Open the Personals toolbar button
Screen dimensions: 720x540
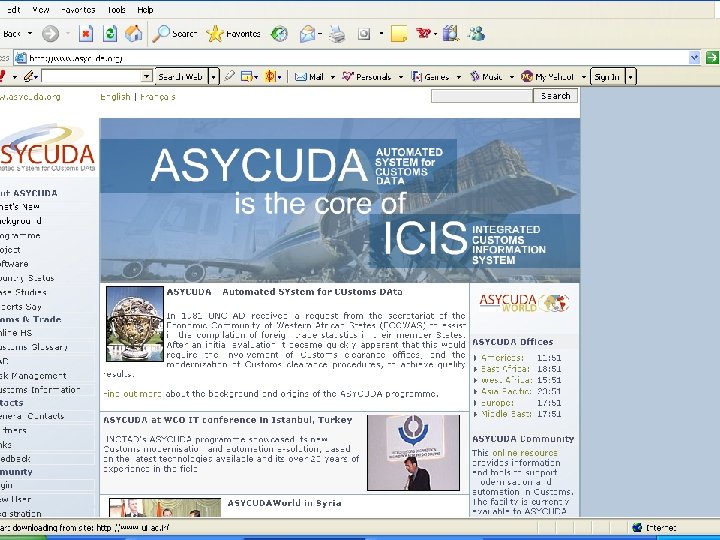tap(367, 77)
